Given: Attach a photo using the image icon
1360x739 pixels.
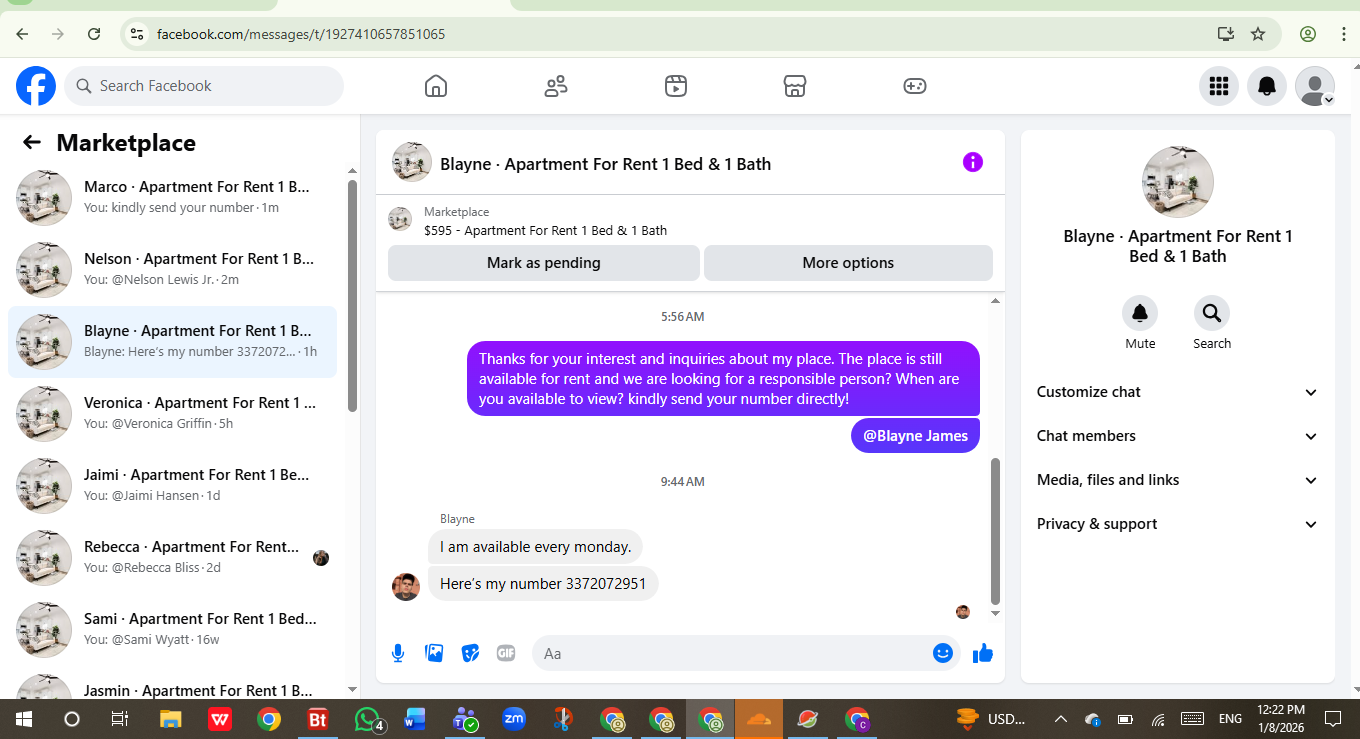Looking at the screenshot, I should tap(434, 653).
